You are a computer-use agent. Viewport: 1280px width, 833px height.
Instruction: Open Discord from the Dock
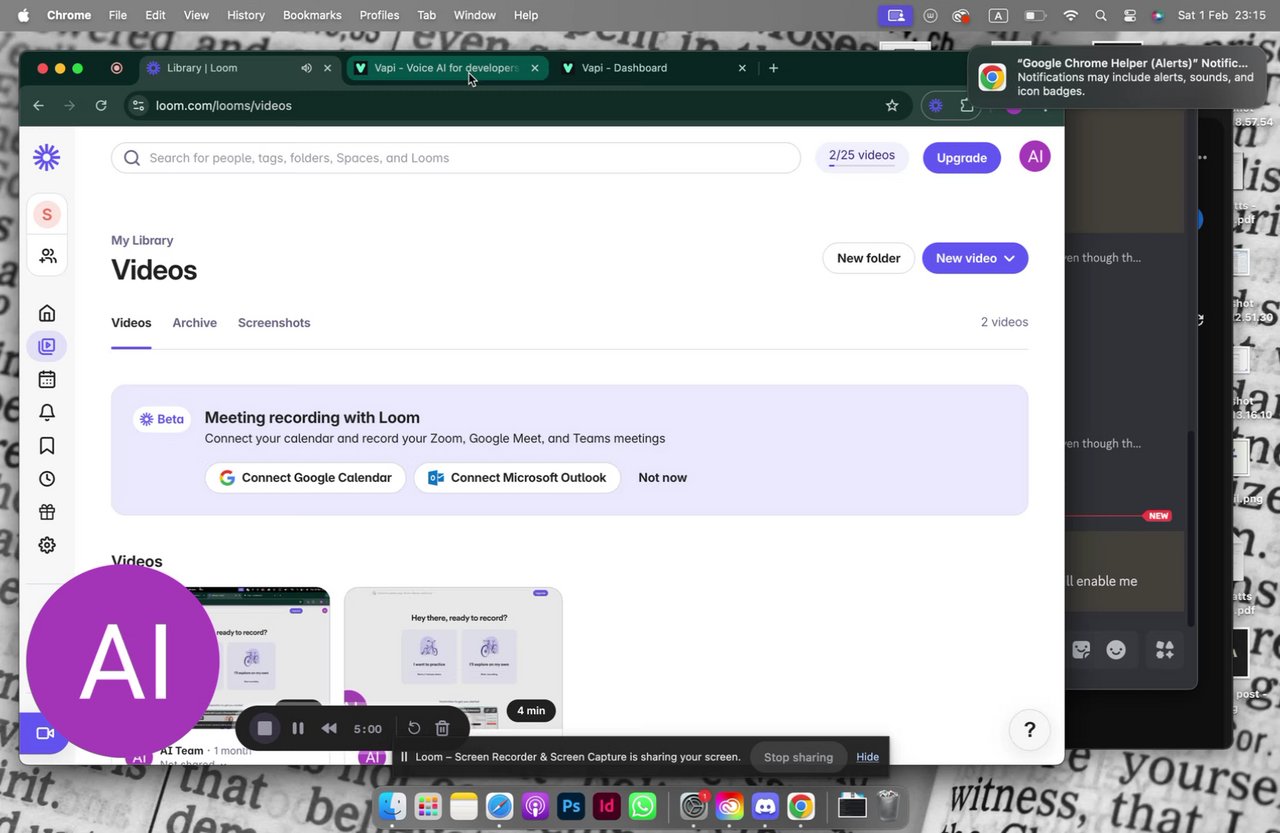coord(765,806)
